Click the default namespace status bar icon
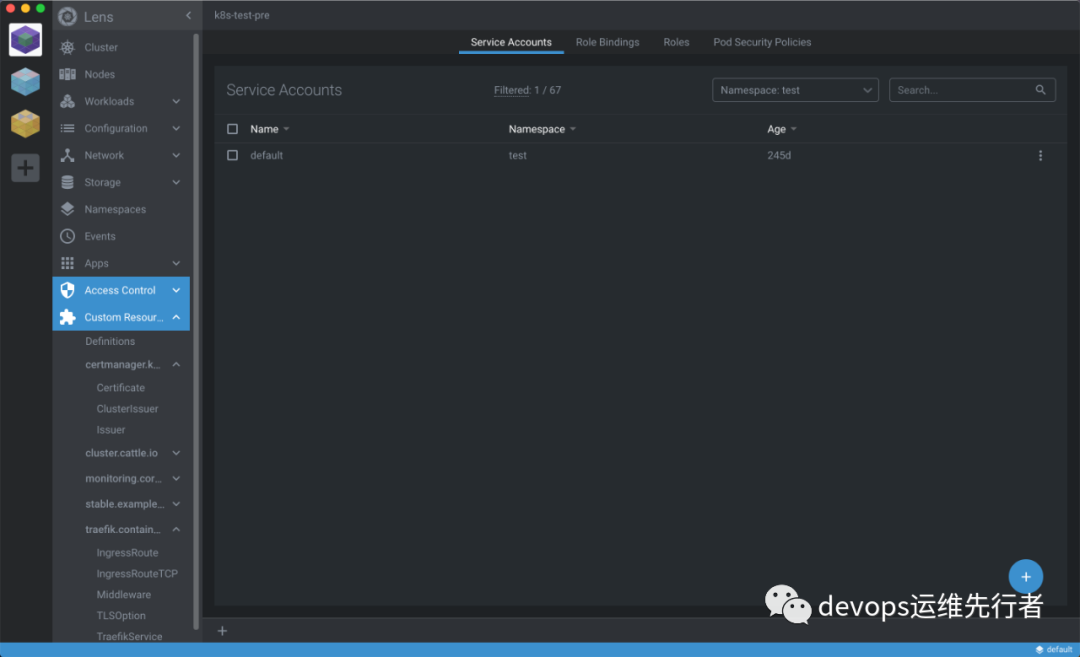 (x=1039, y=649)
